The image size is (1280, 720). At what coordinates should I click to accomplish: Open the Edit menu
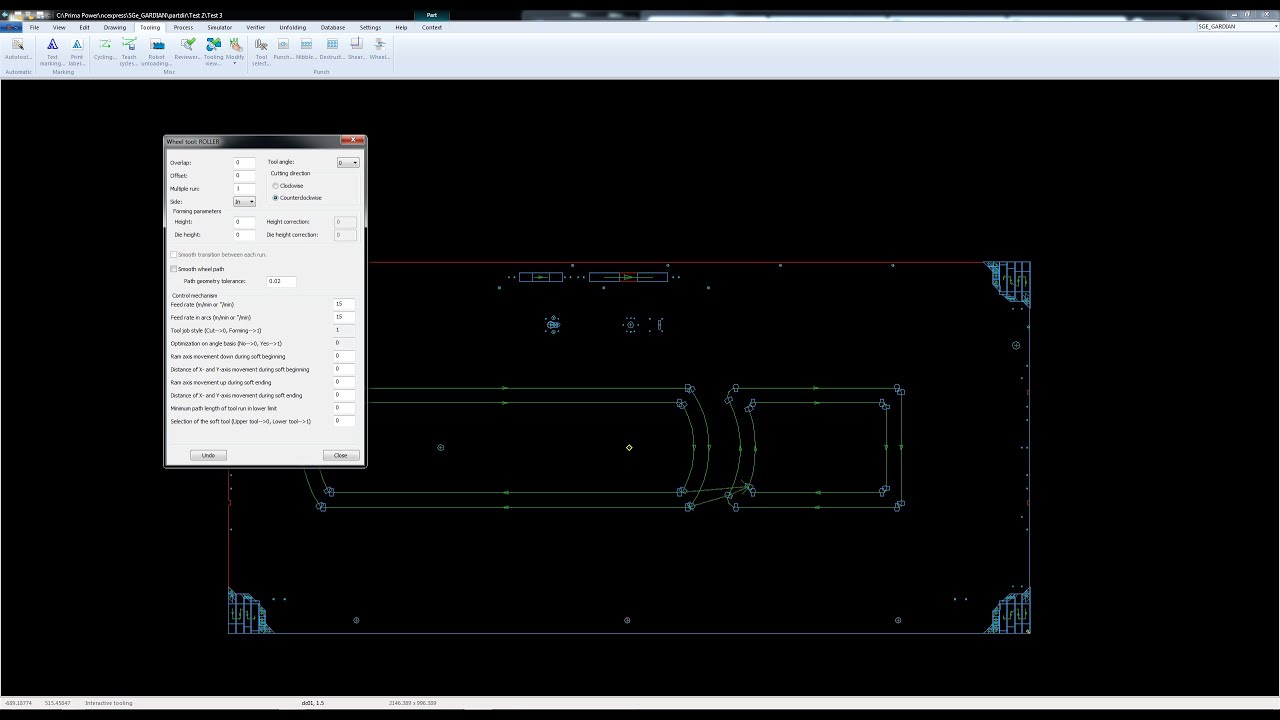84,27
